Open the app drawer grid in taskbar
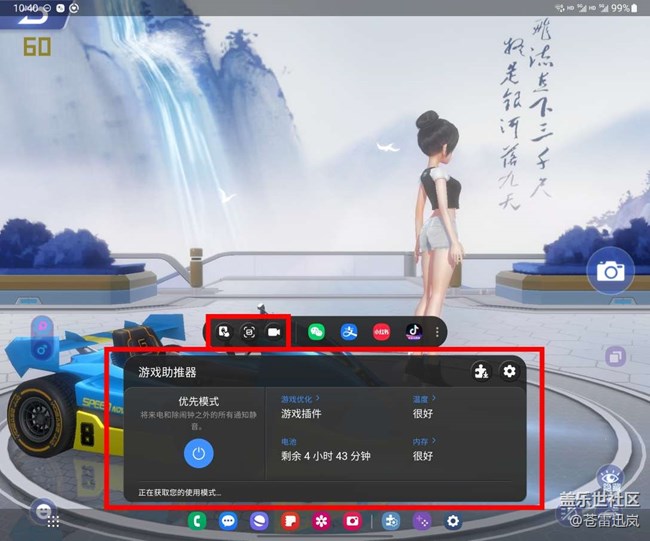Image resolution: width=650 pixels, height=541 pixels. tap(53, 521)
